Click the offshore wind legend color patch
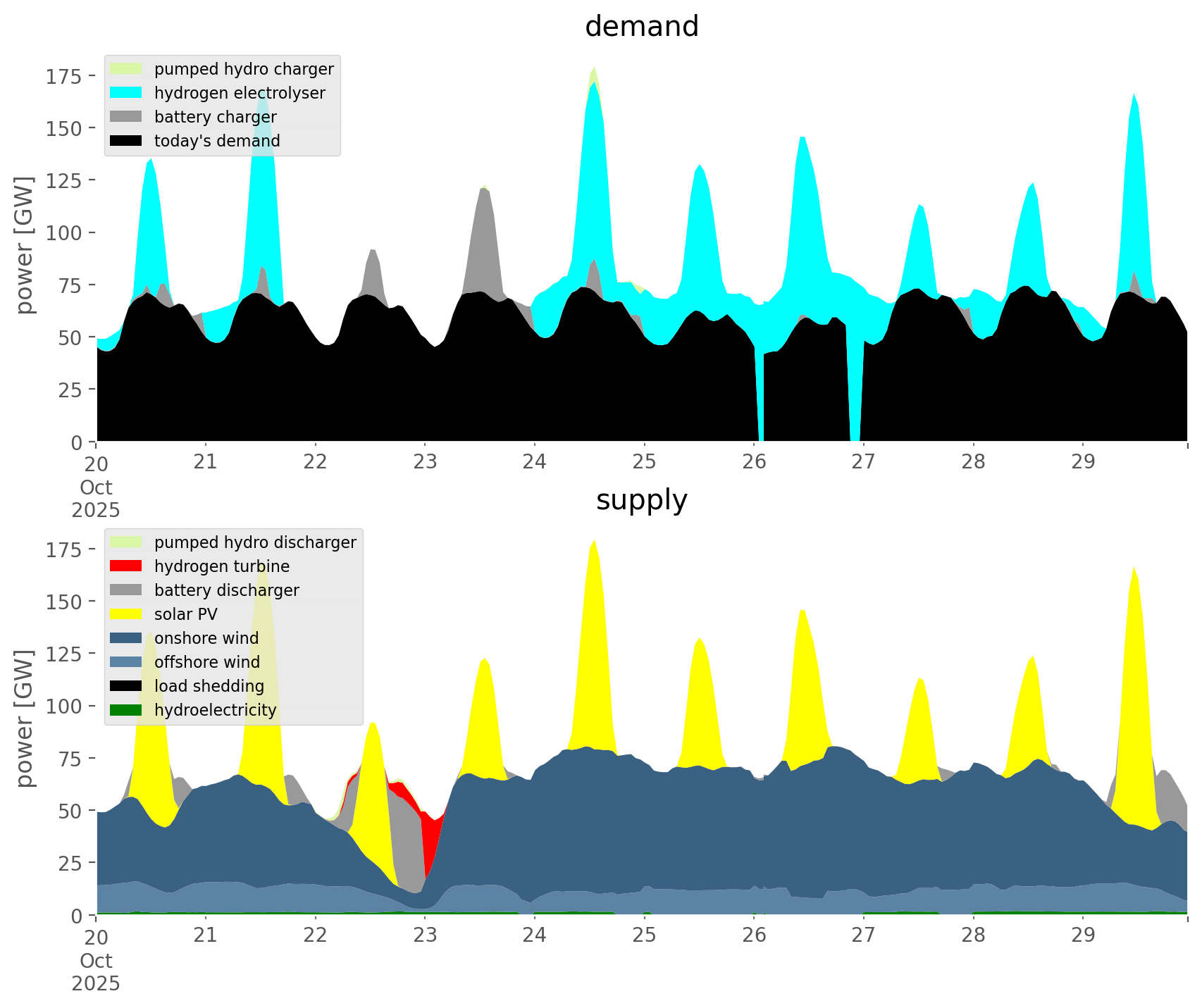Viewport: 1202px width, 1008px height. [126, 662]
